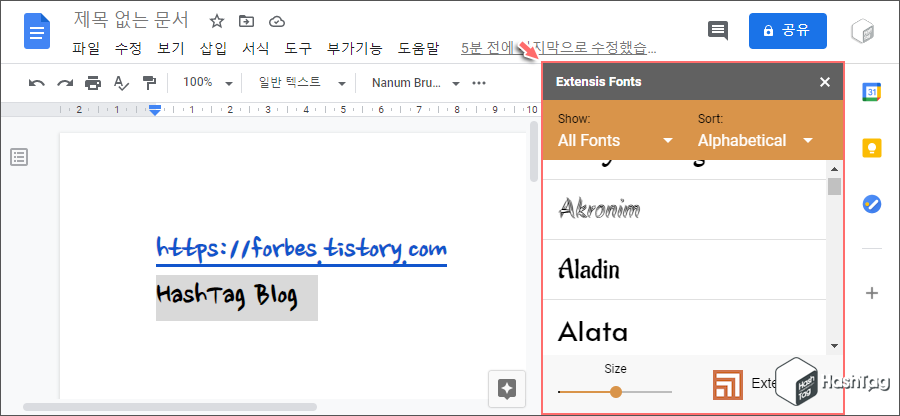Viewport: 900px width, 416px height.
Task: Open Sort Alphabetical dropdown
Action: [x=755, y=141]
